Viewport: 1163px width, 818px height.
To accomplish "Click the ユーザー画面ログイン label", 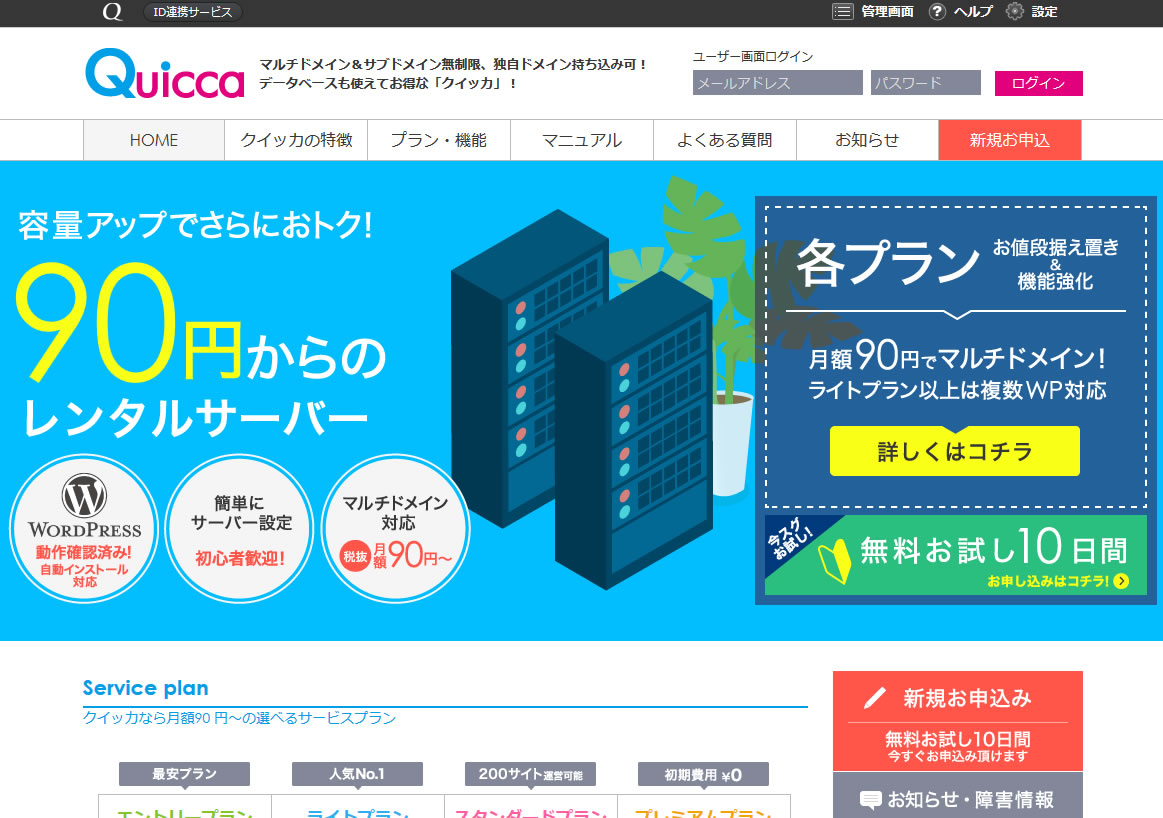I will point(753,56).
